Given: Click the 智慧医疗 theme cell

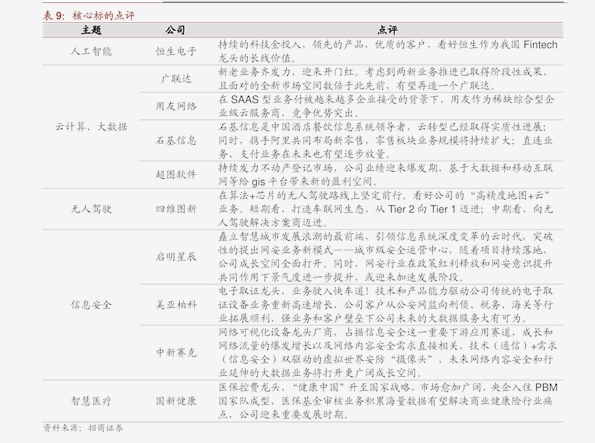Looking at the screenshot, I should click(x=91, y=401).
